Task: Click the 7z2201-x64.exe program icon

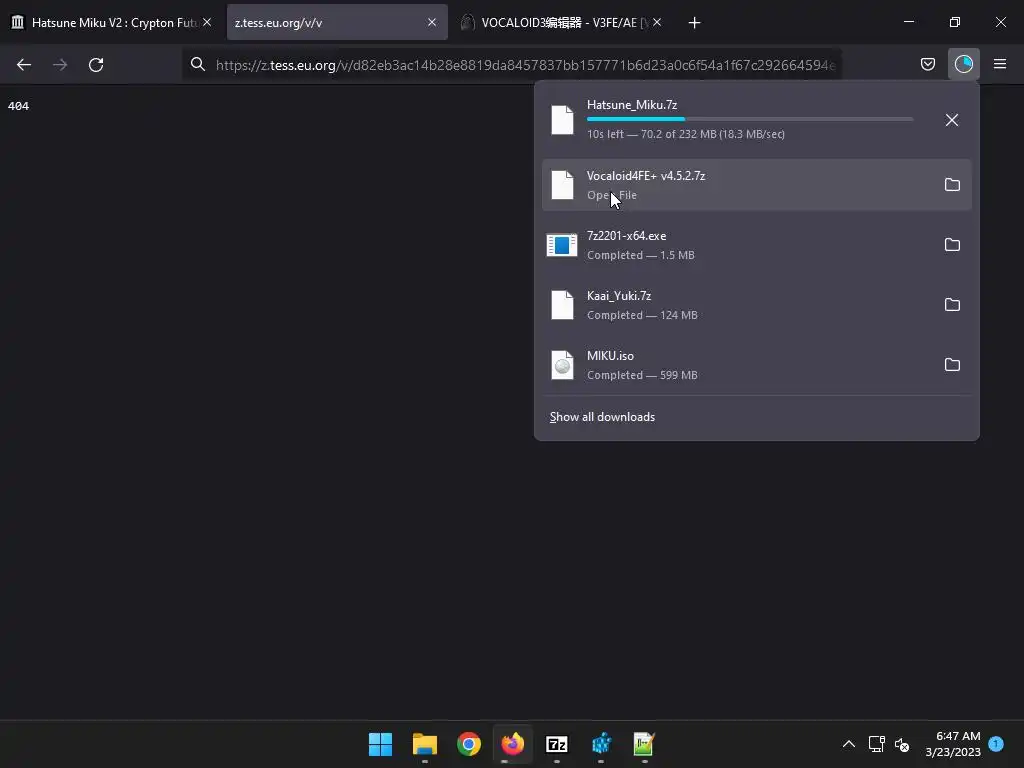Action: [562, 245]
